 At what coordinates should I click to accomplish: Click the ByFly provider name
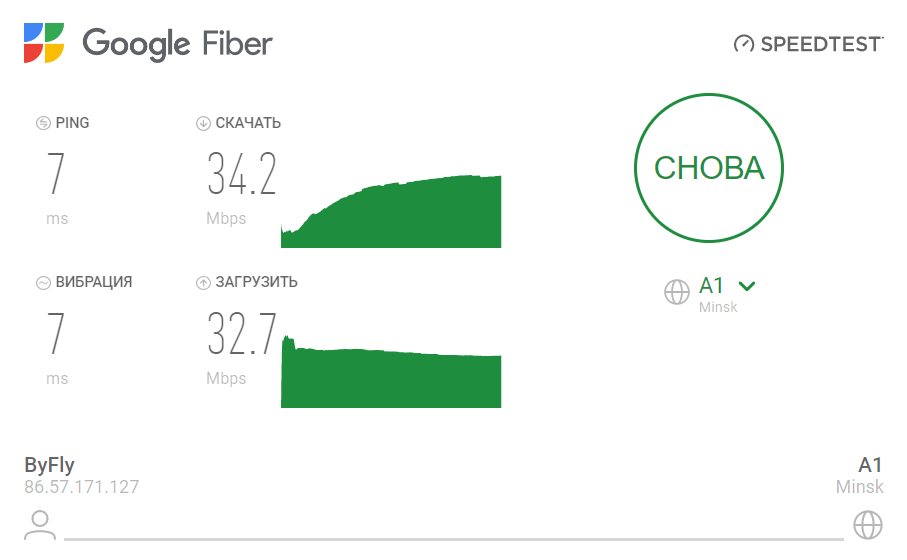49,465
